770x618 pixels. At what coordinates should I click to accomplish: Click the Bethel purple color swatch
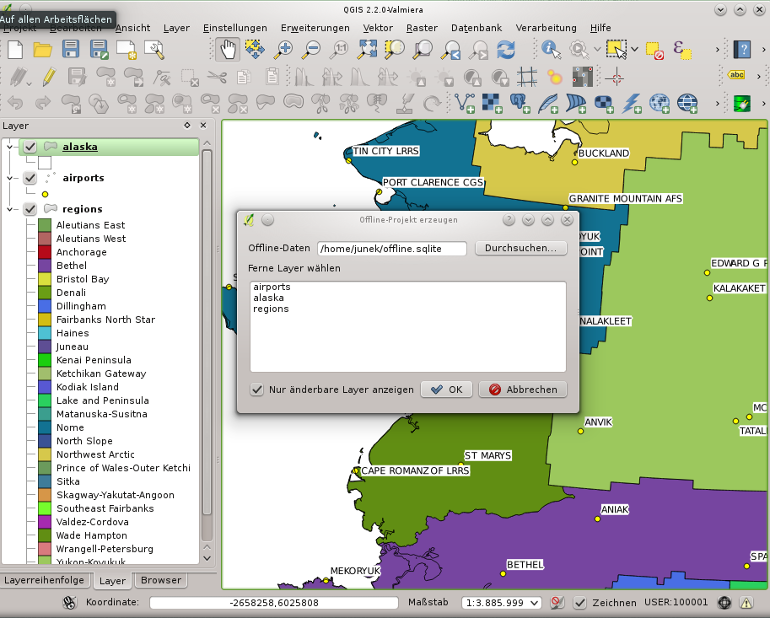(45, 266)
